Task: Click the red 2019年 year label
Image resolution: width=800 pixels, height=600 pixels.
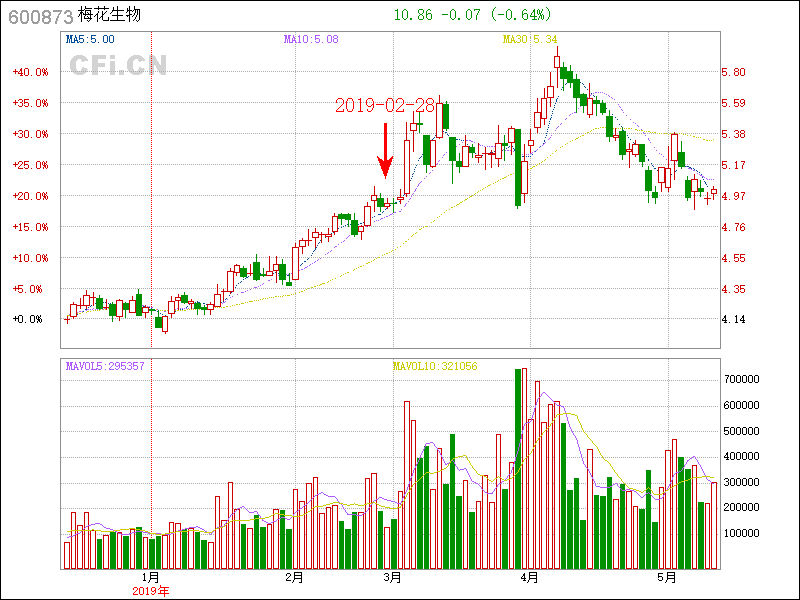Action: (x=151, y=591)
